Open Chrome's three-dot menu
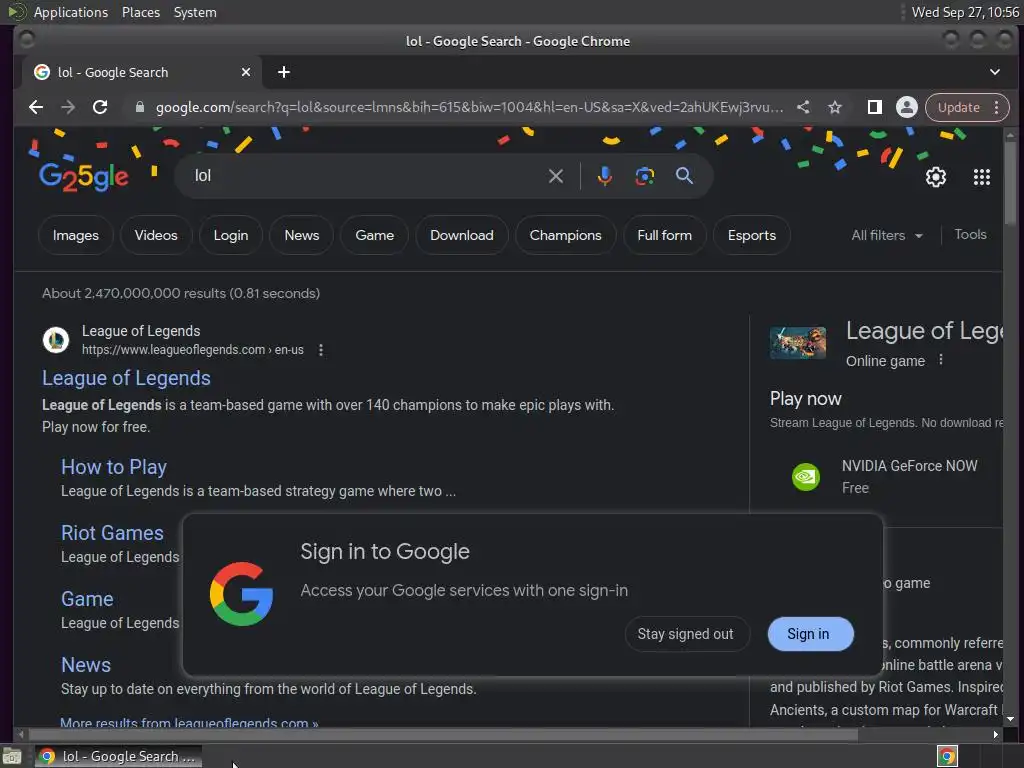This screenshot has width=1024, height=768. pos(997,107)
